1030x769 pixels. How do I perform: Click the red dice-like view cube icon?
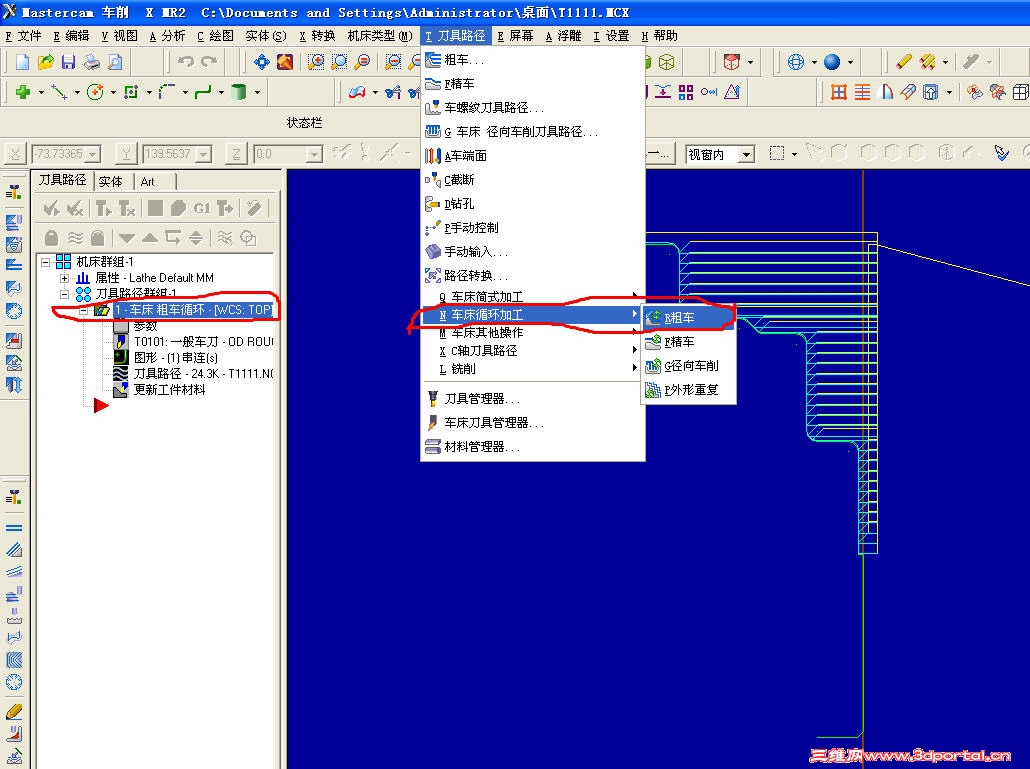pyautogui.click(x=732, y=62)
